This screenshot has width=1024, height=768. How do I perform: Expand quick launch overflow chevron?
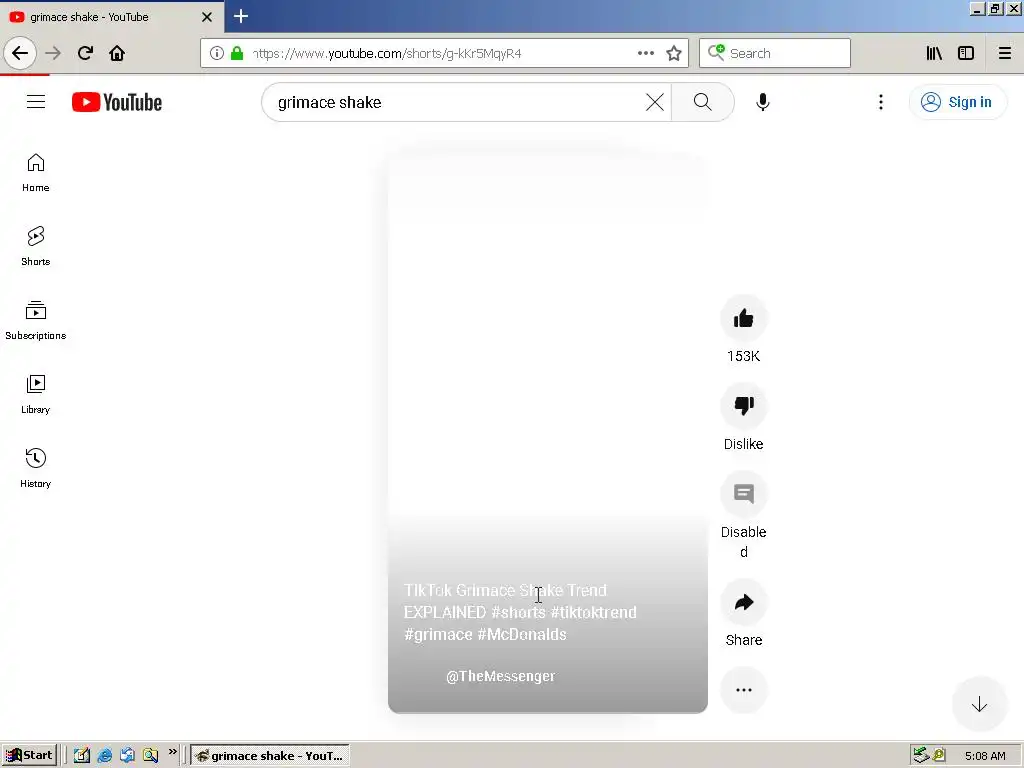[172, 752]
